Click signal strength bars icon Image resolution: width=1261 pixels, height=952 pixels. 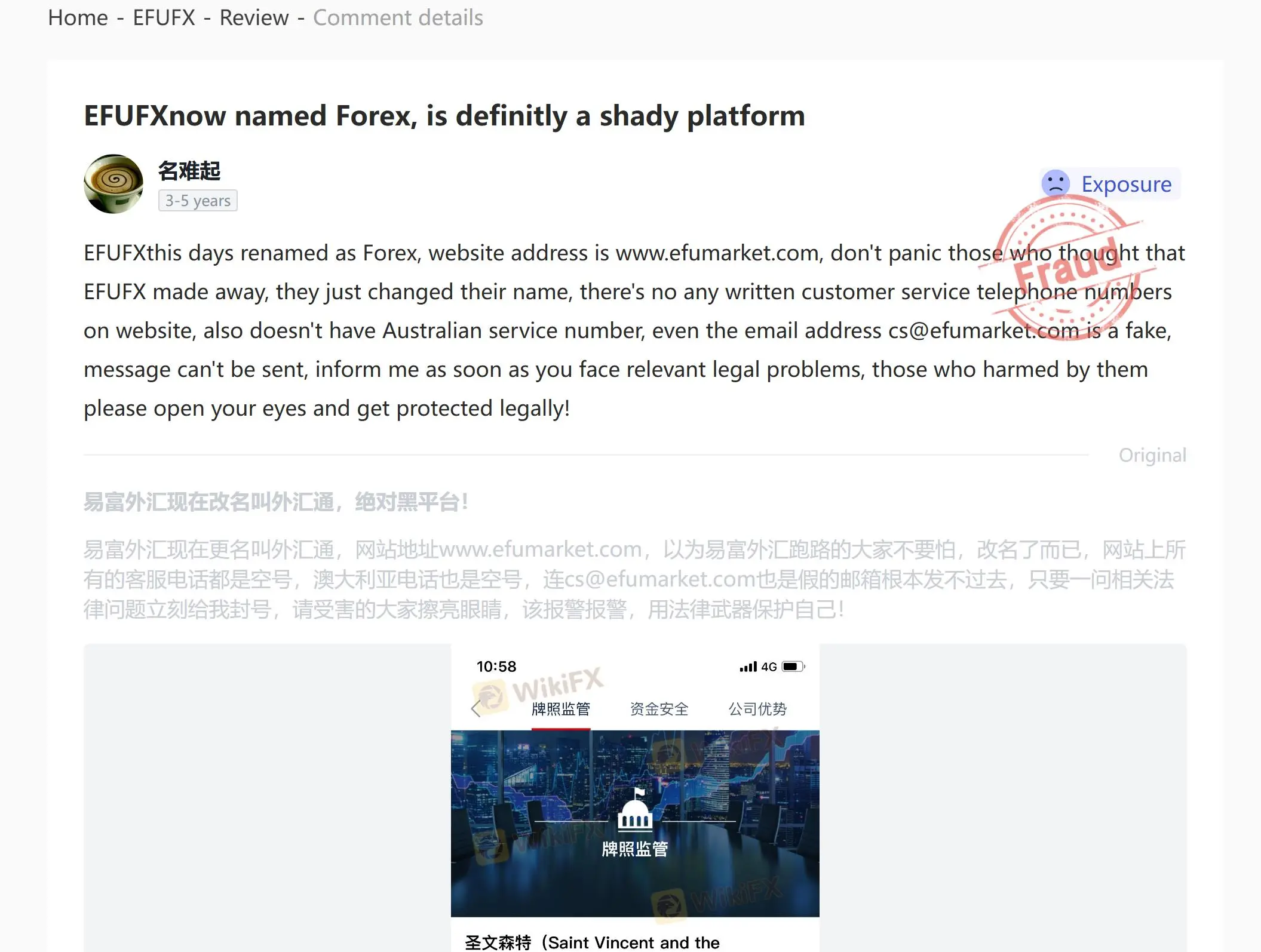point(748,667)
